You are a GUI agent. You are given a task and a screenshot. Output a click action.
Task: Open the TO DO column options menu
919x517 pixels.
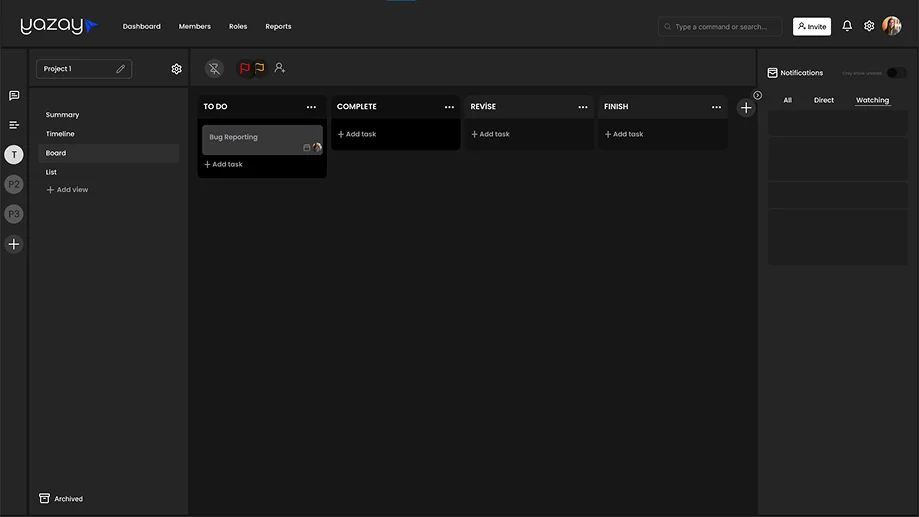pos(311,107)
